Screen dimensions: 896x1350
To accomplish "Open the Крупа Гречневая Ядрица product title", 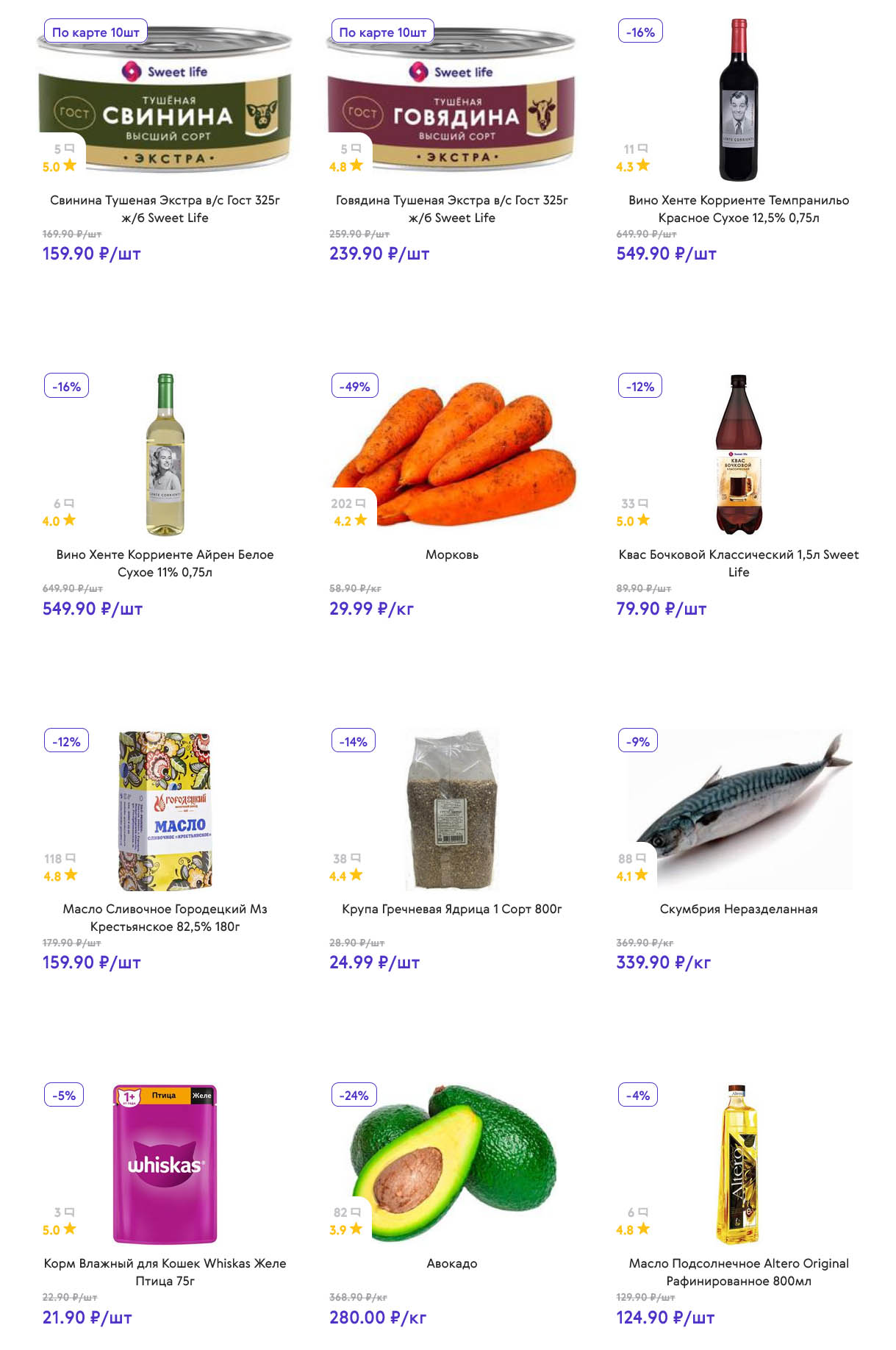I will (451, 909).
